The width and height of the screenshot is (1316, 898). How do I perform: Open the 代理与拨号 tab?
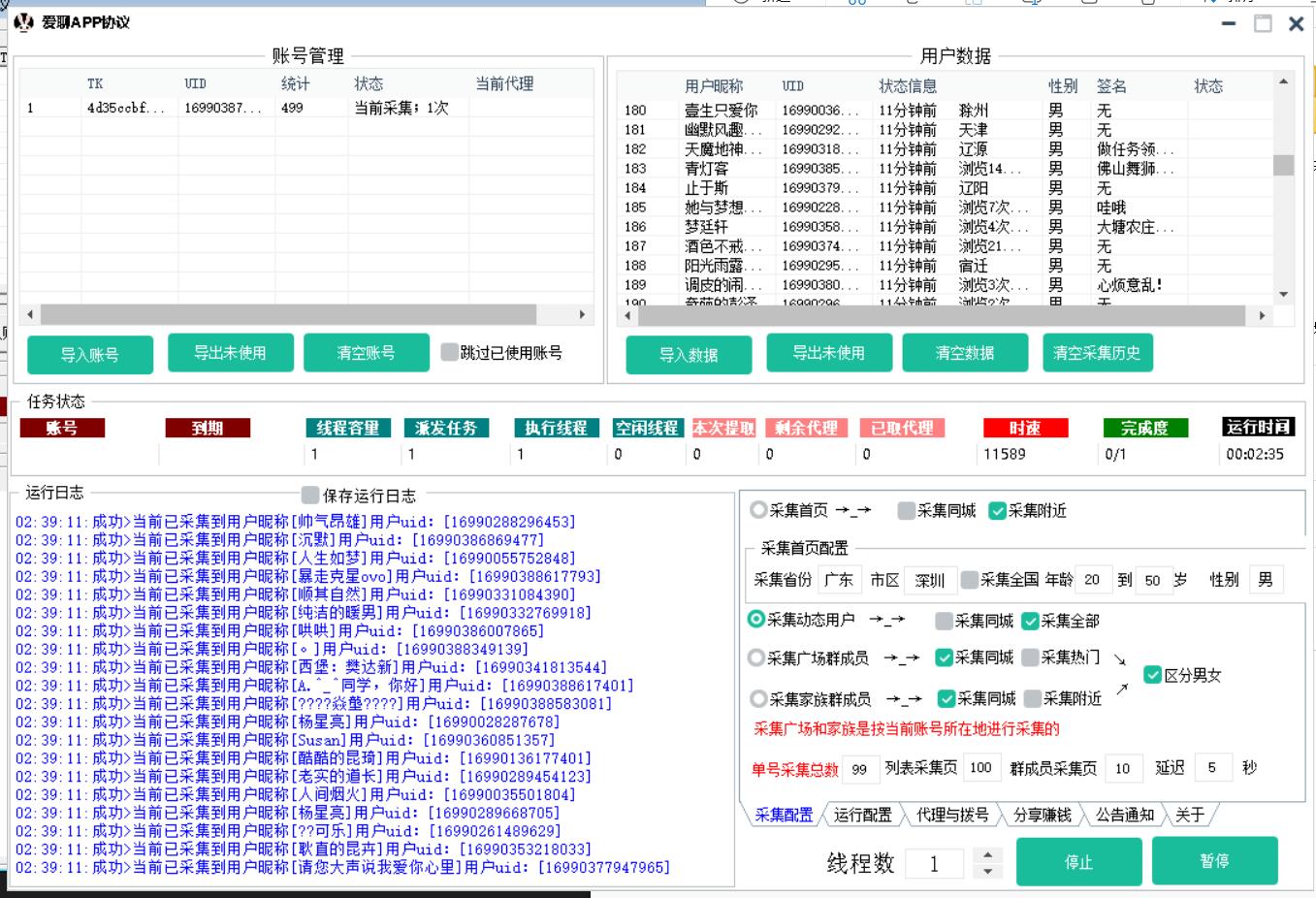pos(951,815)
